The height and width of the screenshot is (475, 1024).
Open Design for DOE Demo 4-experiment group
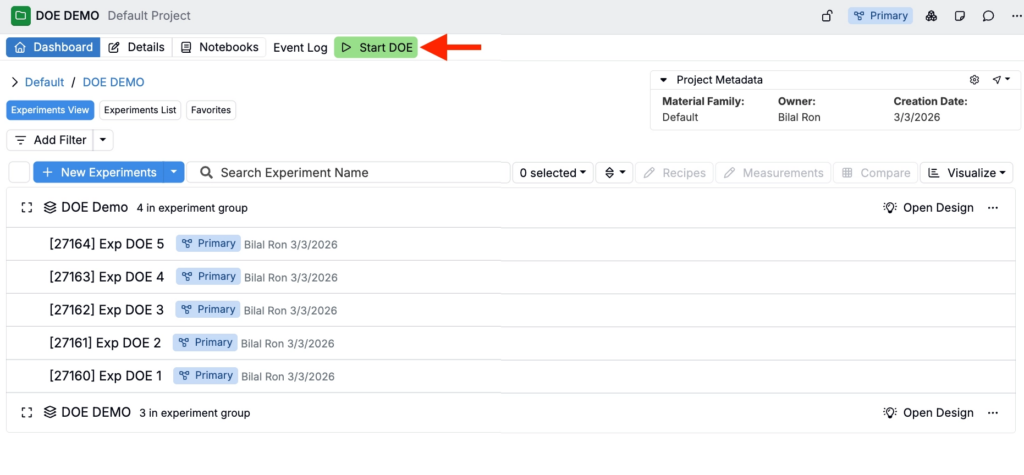[x=928, y=208]
